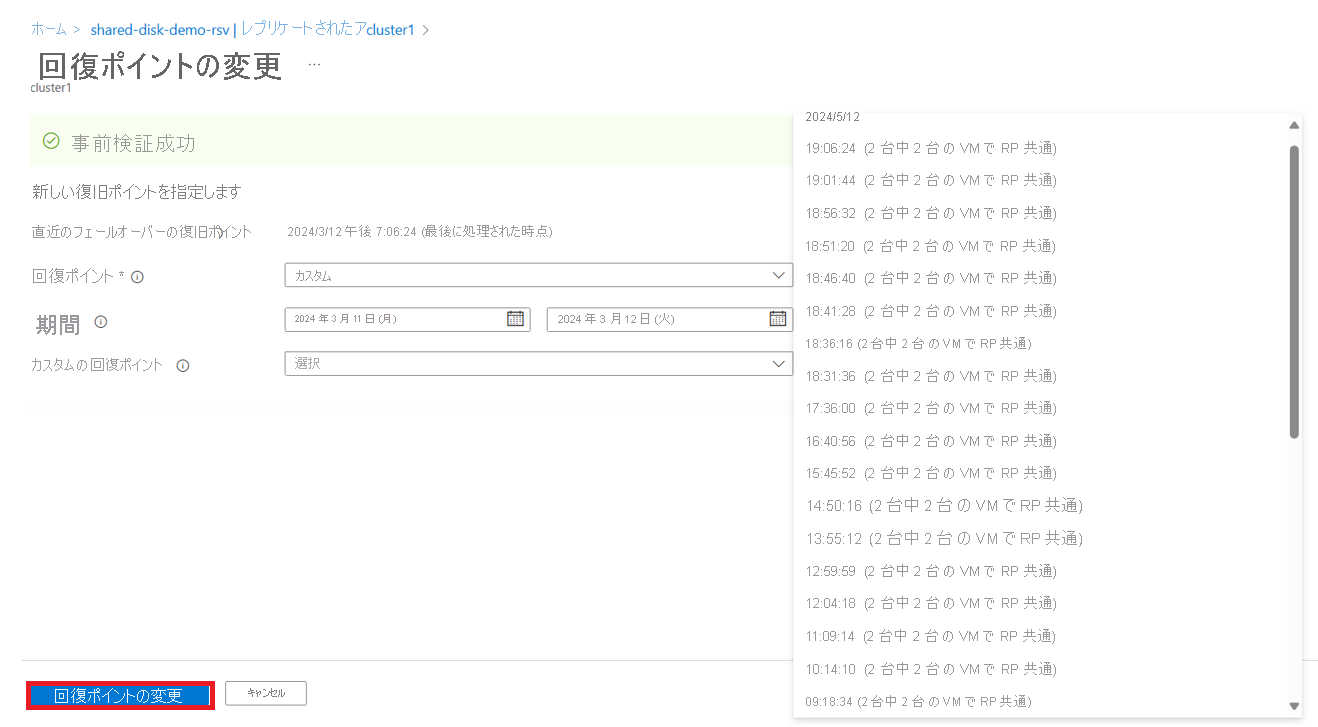This screenshot has width=1318, height=727.
Task: Open calendar for start date 3月11日
Action: (515, 319)
